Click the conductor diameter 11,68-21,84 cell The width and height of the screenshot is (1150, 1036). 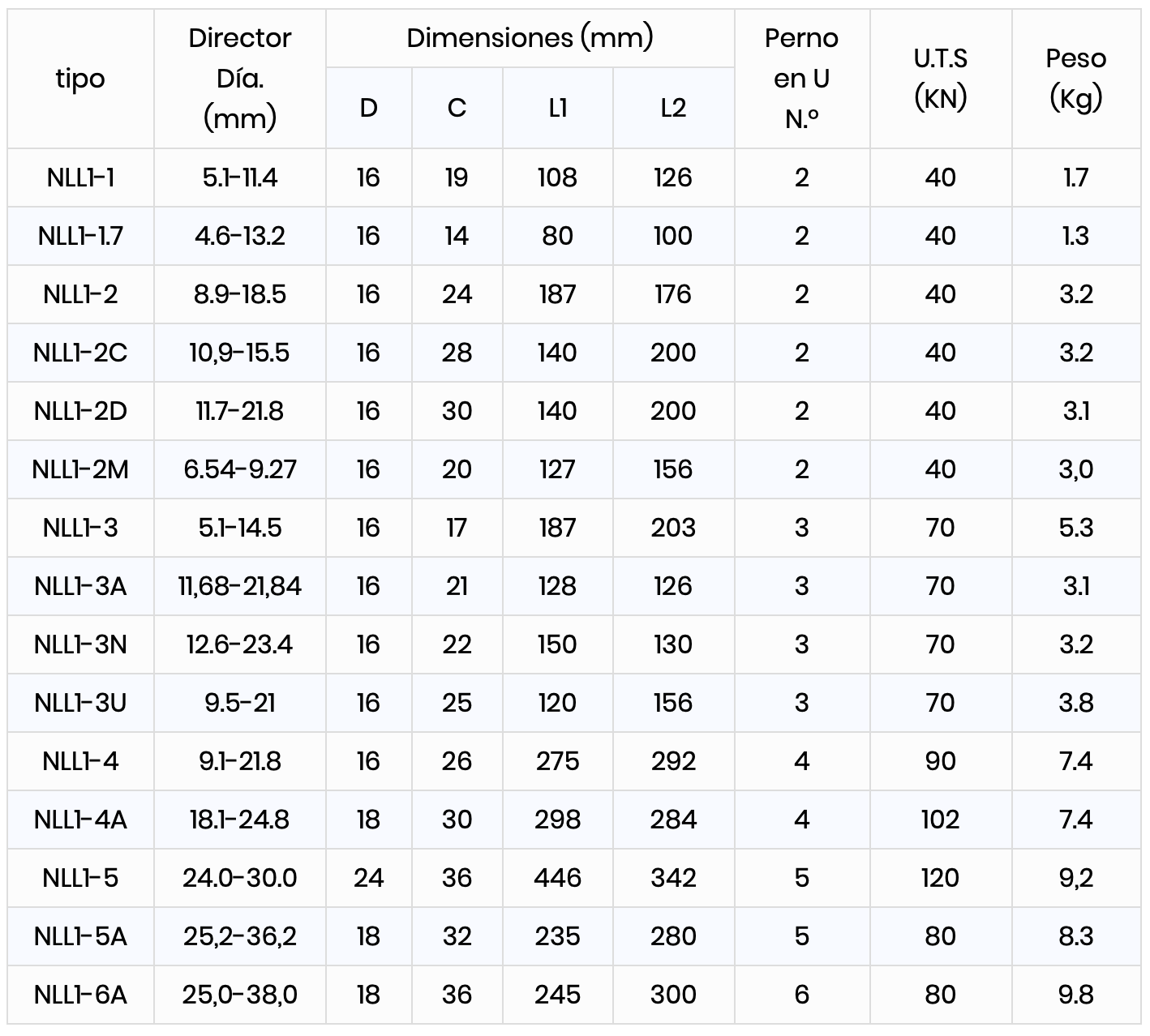tap(240, 586)
